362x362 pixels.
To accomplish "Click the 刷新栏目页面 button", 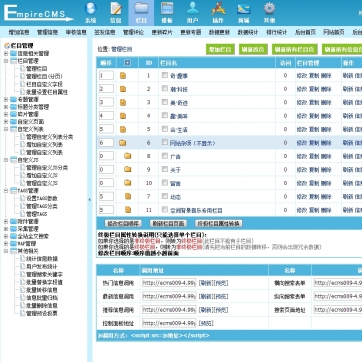I will point(168,223).
